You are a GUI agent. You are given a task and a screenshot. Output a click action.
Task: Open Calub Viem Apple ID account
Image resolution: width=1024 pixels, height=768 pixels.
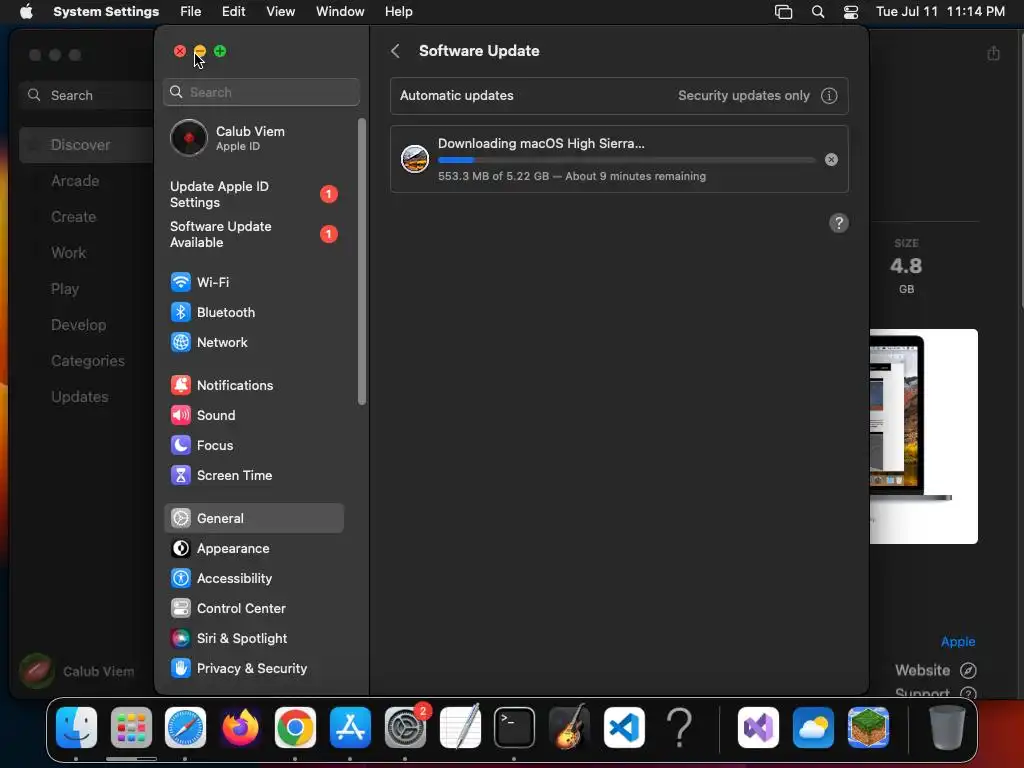point(253,138)
